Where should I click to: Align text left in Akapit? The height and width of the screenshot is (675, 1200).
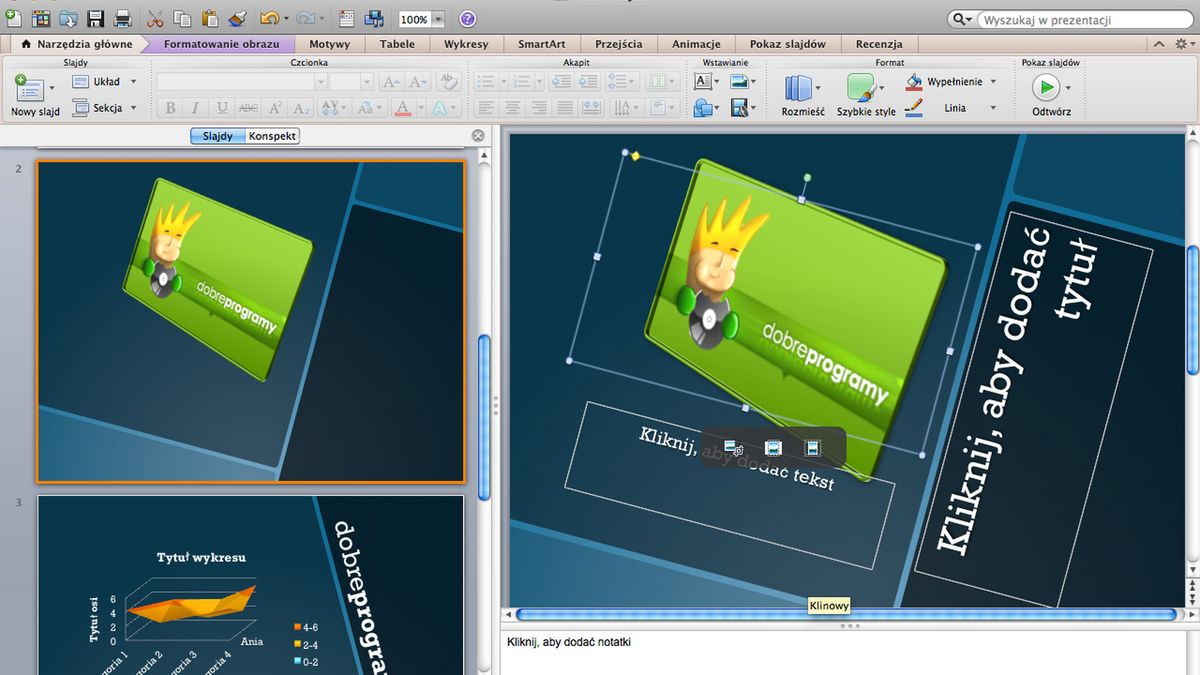(x=486, y=108)
